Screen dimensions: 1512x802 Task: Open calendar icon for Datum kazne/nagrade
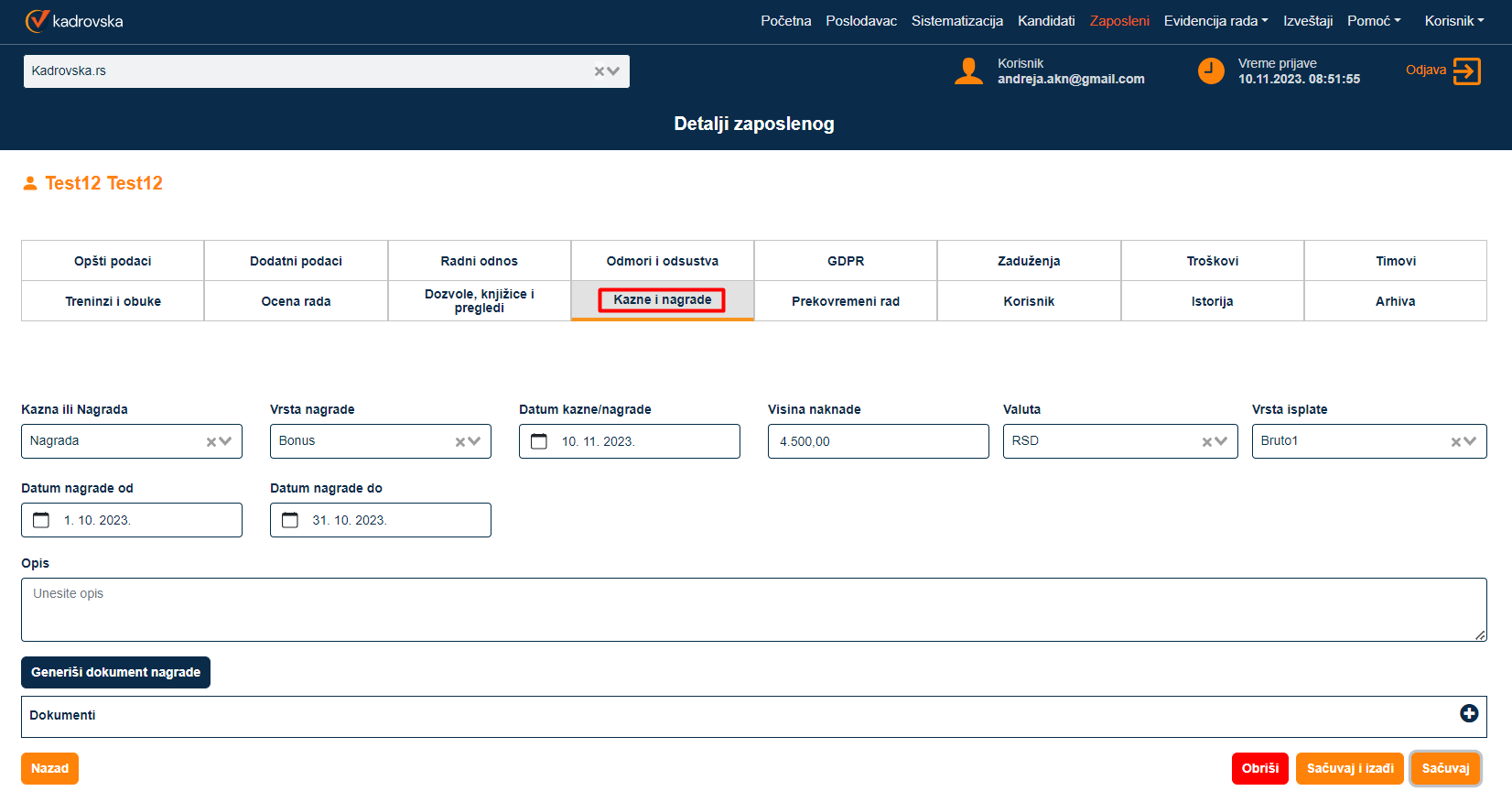(539, 441)
